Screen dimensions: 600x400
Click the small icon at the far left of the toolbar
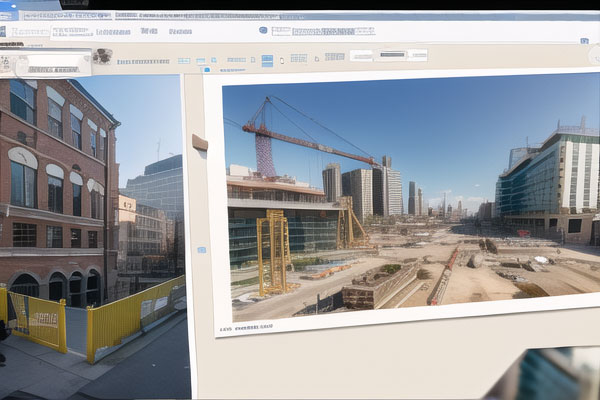click(6, 62)
